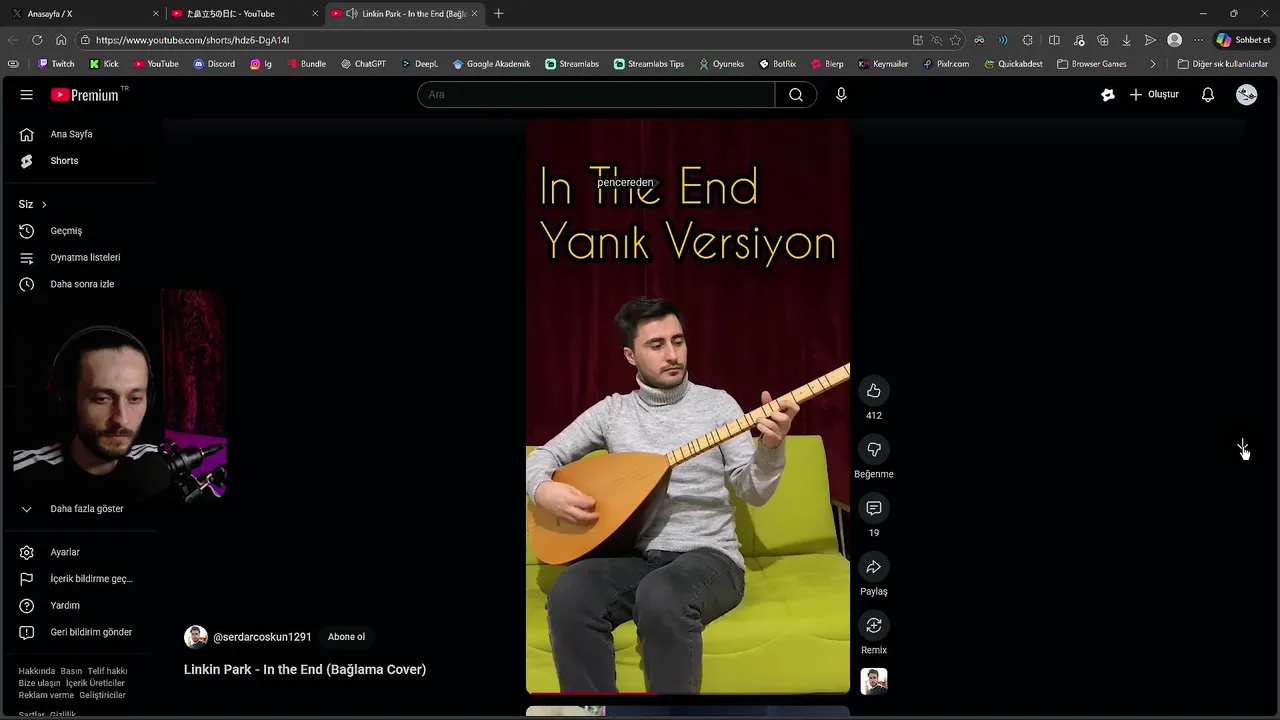This screenshot has height=720, width=1280.
Task: Expand the Siz section
Action: point(33,204)
